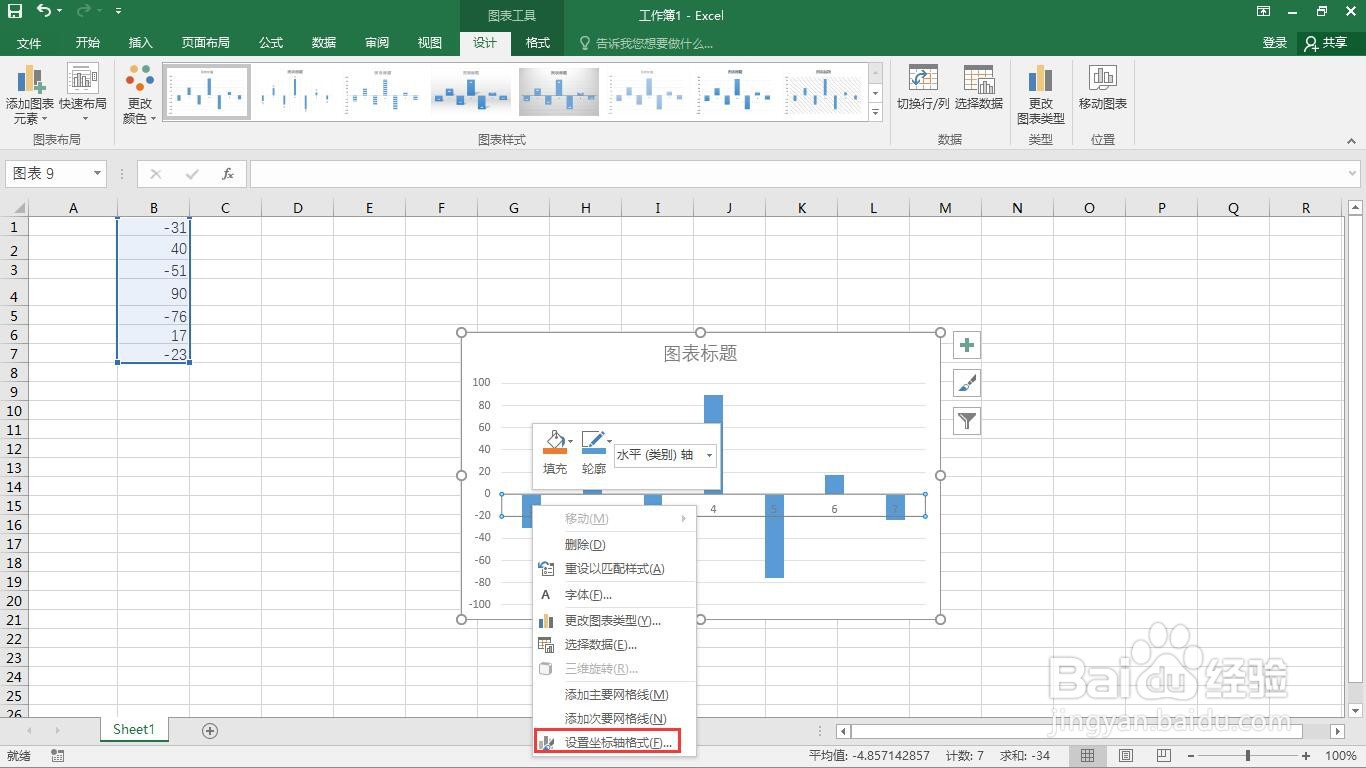This screenshot has height=768, width=1366.
Task: Switch to Page Break Preview in status bar
Action: [1163, 756]
